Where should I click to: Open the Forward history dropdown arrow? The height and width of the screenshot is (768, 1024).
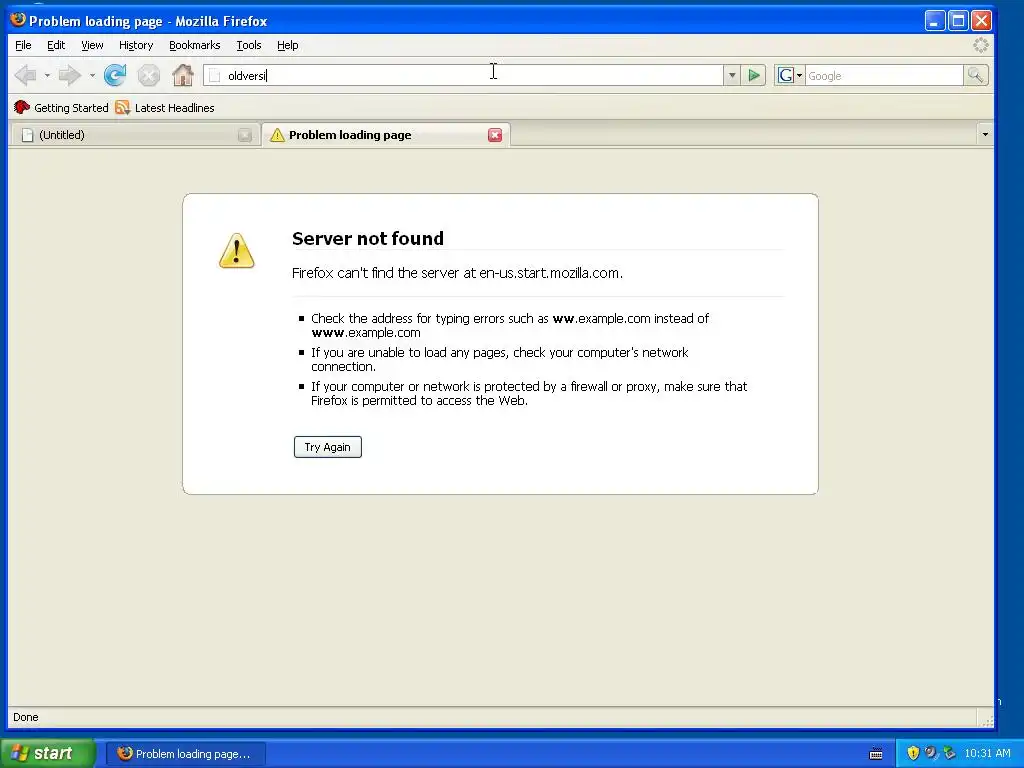[x=92, y=76]
